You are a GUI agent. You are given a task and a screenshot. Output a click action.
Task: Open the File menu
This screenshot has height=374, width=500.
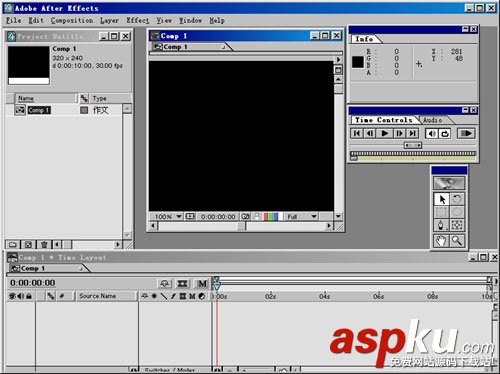[14, 20]
